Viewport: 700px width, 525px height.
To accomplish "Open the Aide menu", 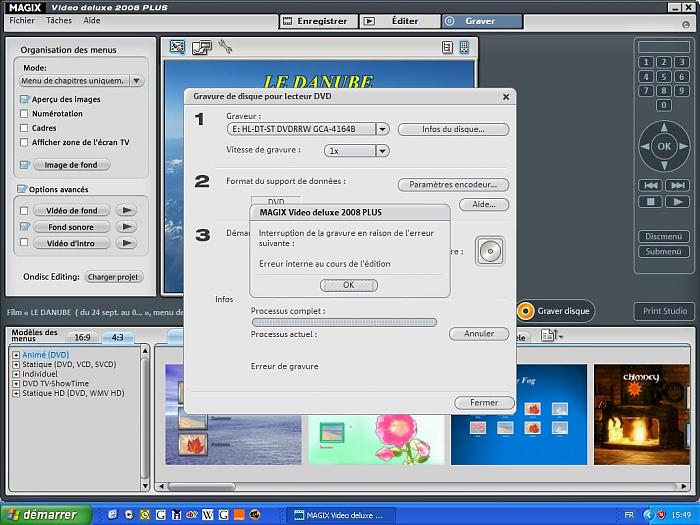I will coord(92,21).
